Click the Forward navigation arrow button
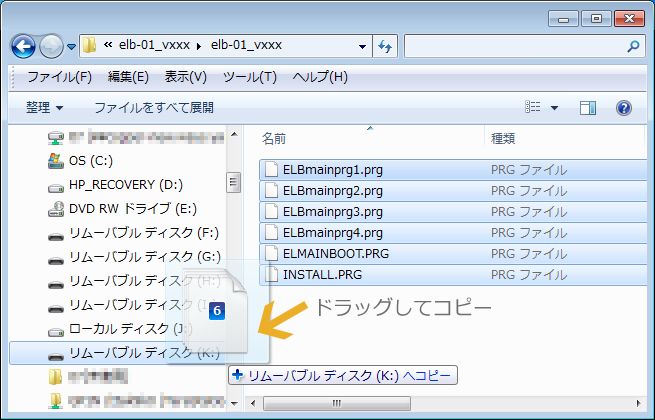 point(51,46)
